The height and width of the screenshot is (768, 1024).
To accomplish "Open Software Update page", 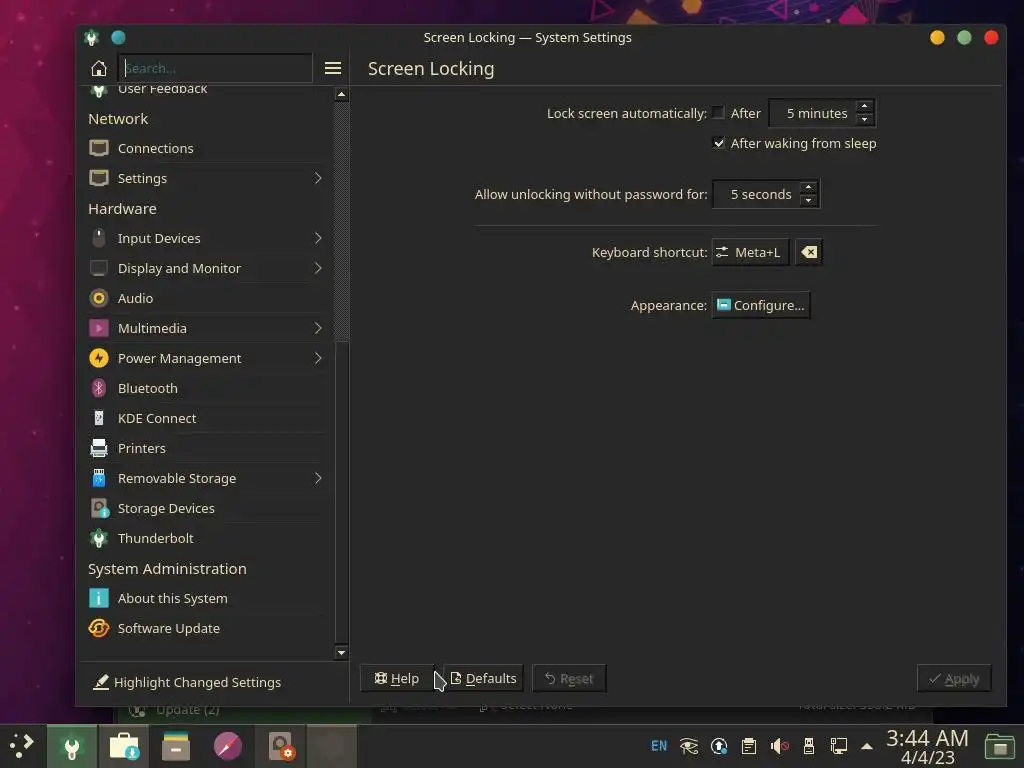I will click(x=206, y=629).
